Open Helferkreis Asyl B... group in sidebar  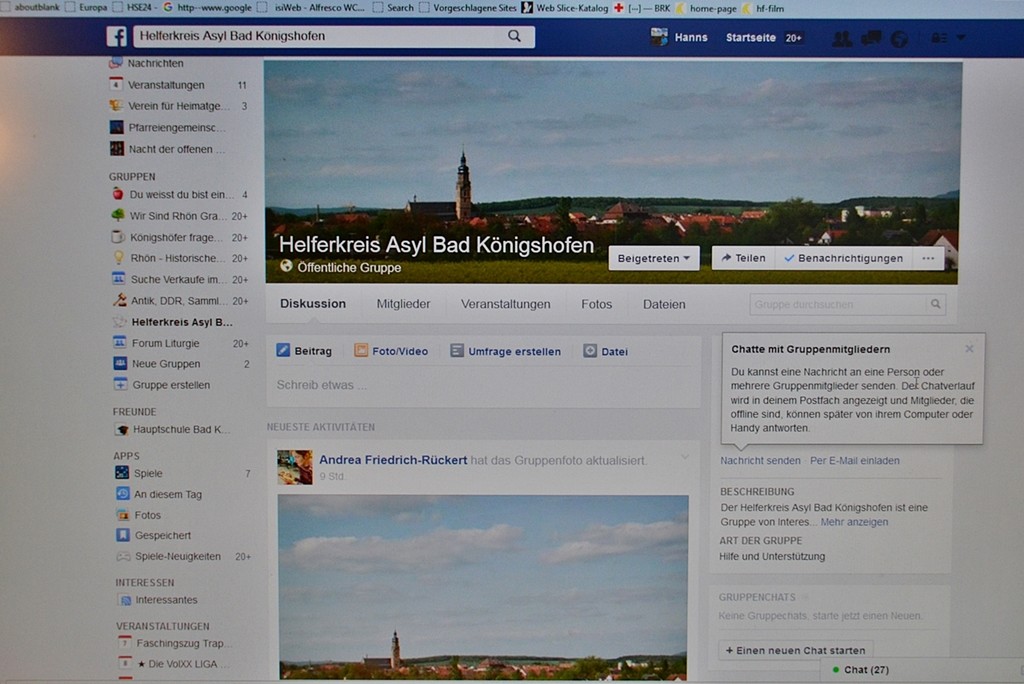(182, 322)
